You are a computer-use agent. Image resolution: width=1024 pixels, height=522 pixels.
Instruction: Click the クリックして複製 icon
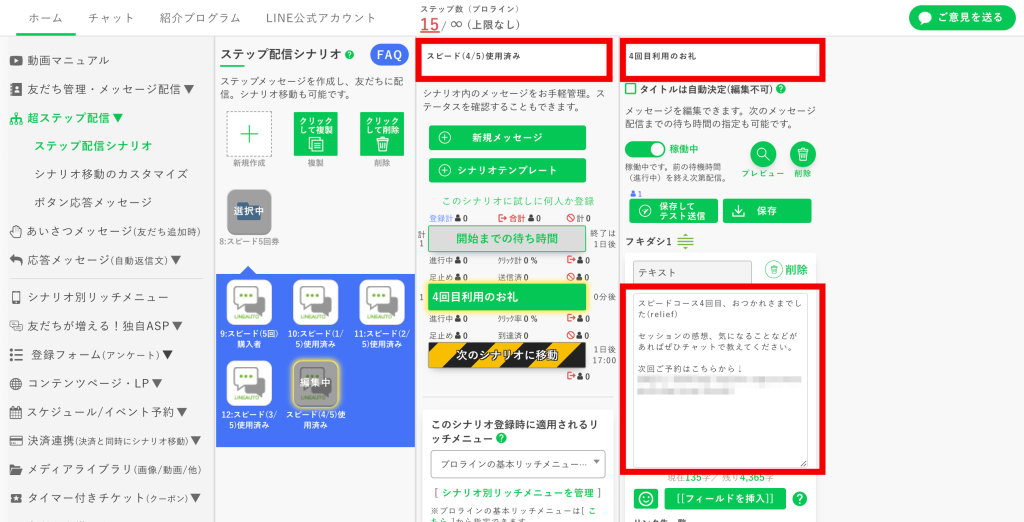point(315,134)
